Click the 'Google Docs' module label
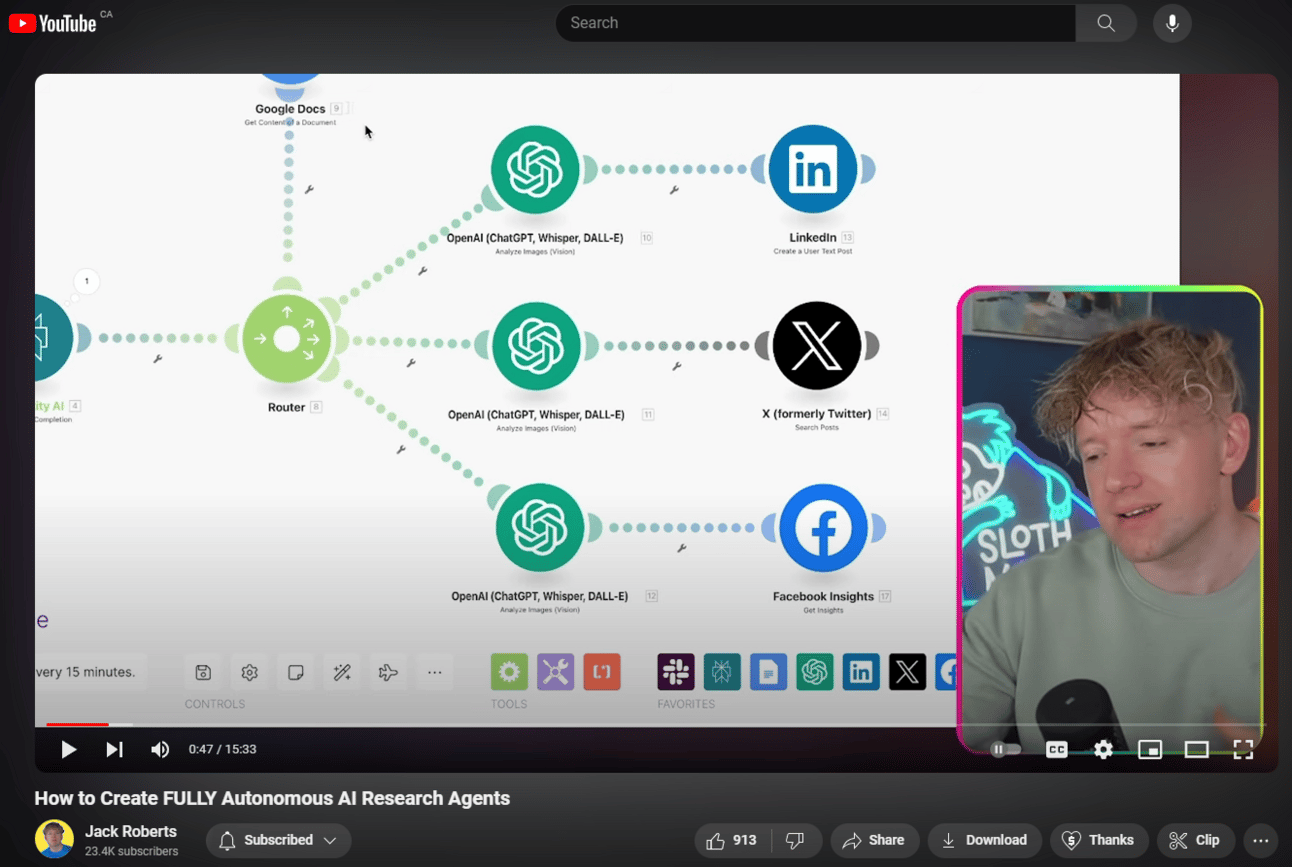Screen dimensions: 1292x867 (x=290, y=109)
